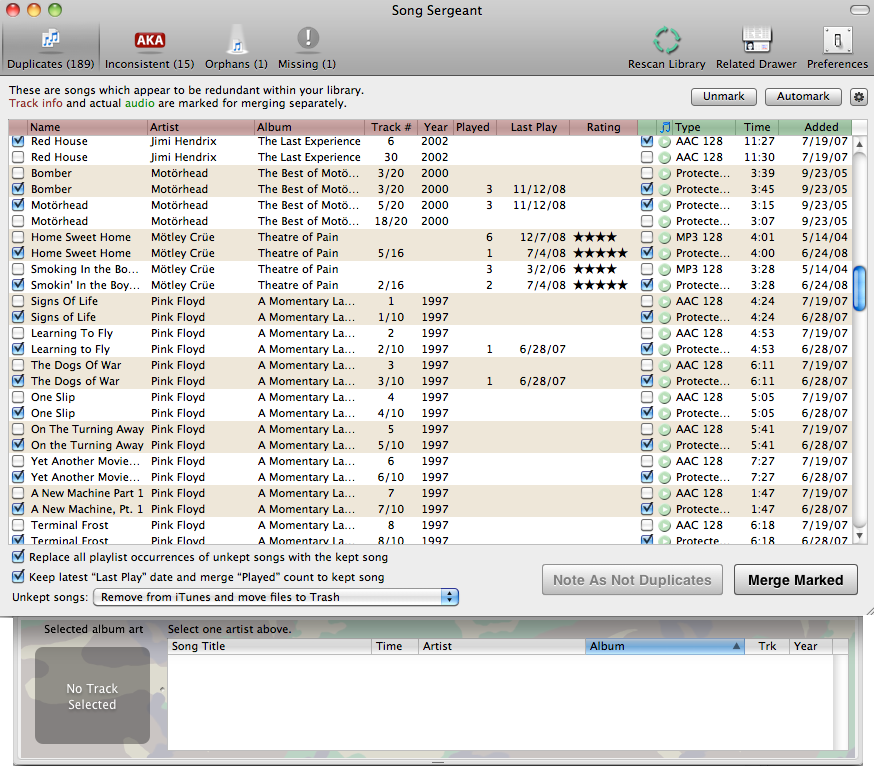
Task: Play the Yet Another Movie preview added 6/28/07
Action: click(x=664, y=478)
